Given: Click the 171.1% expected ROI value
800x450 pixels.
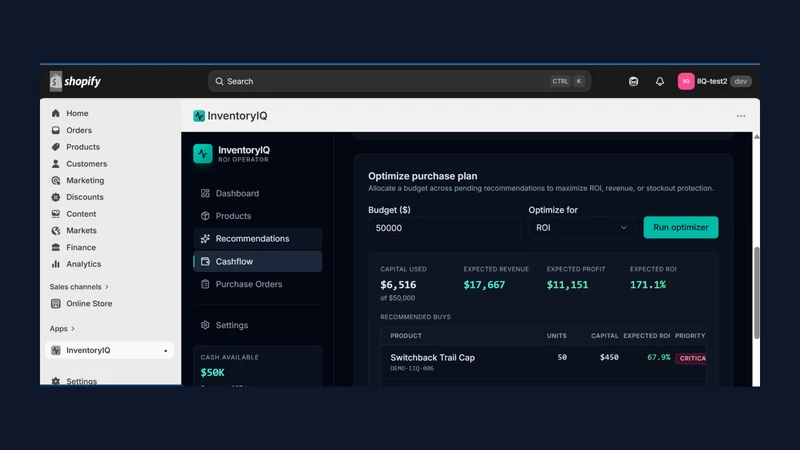Looking at the screenshot, I should 648,285.
